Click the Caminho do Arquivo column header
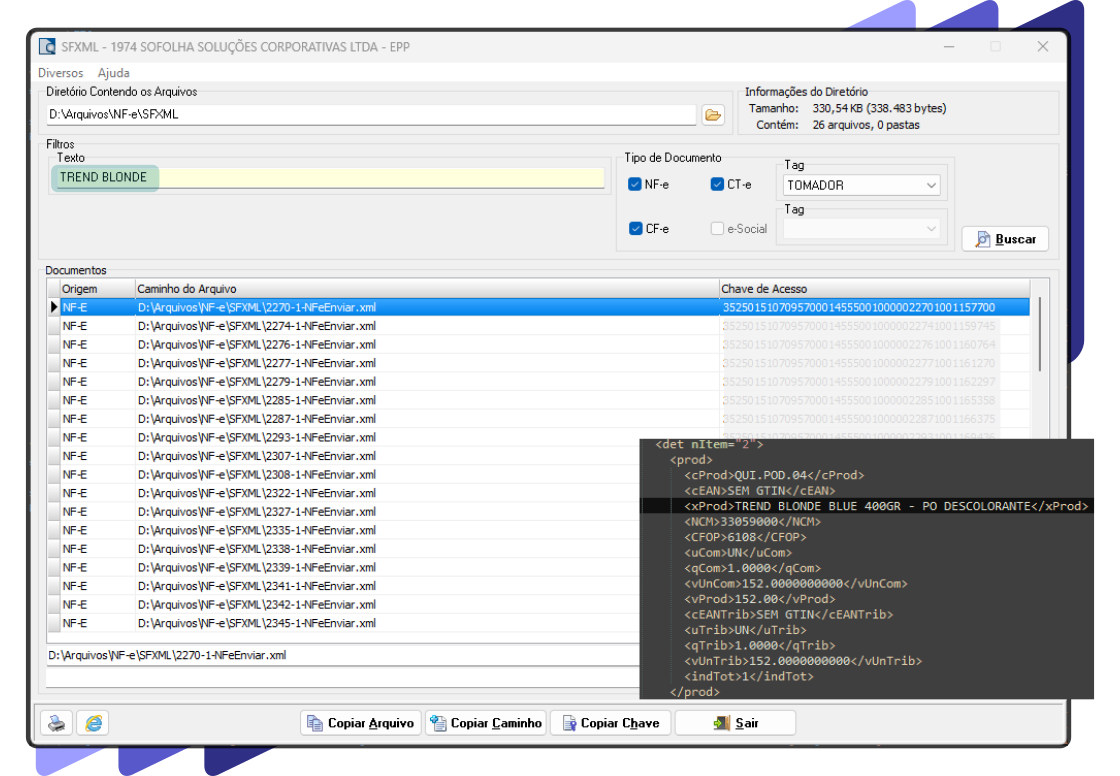 (x=425, y=289)
